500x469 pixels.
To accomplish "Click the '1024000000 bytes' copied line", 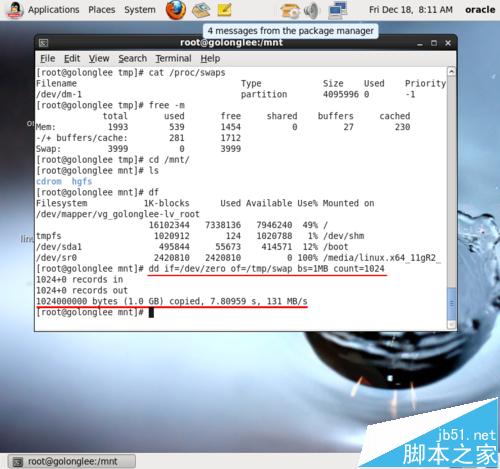I will pyautogui.click(x=172, y=301).
